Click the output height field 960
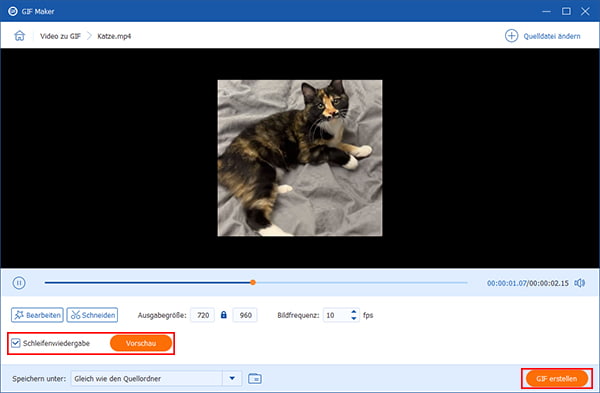Screen dimensions: 600x393 tap(245, 315)
